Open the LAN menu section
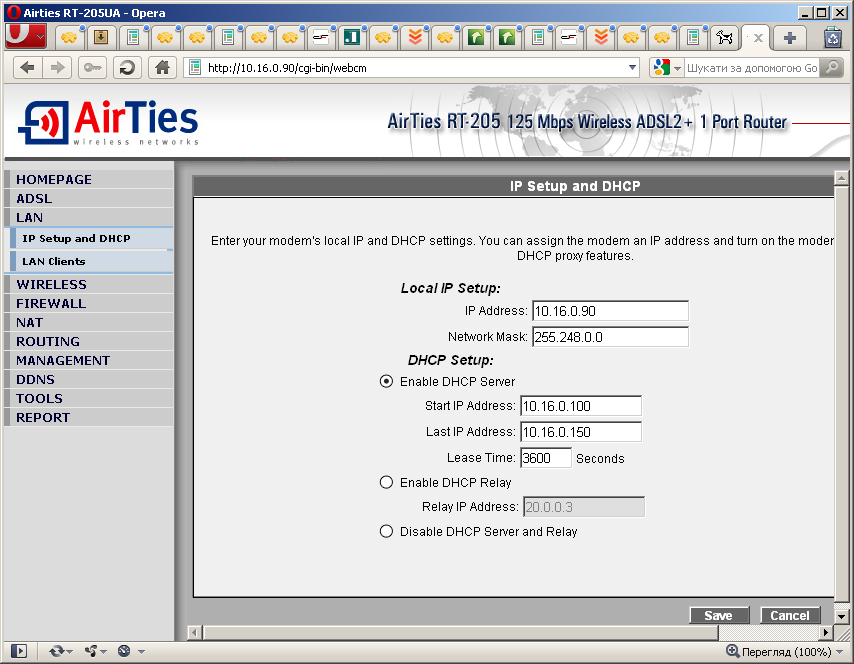This screenshot has height=664, width=854. [x=89, y=217]
